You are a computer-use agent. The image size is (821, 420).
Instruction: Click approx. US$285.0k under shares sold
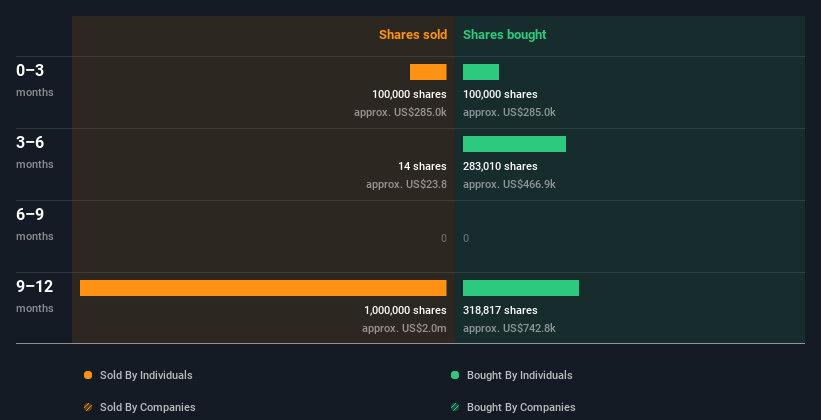(400, 112)
